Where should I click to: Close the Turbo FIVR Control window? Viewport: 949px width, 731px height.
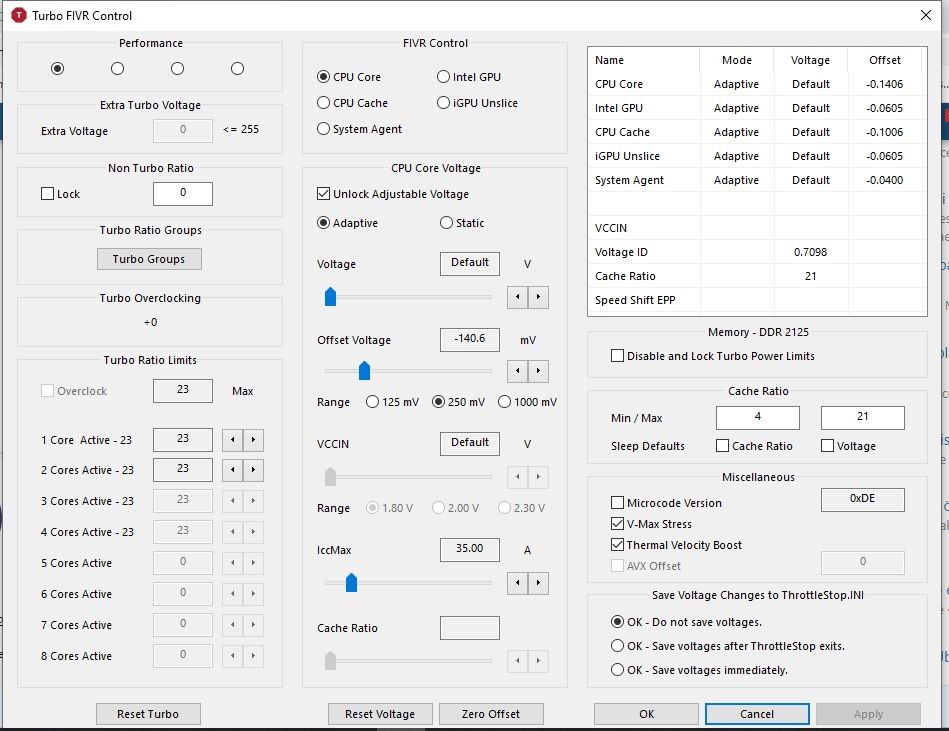[x=926, y=15]
